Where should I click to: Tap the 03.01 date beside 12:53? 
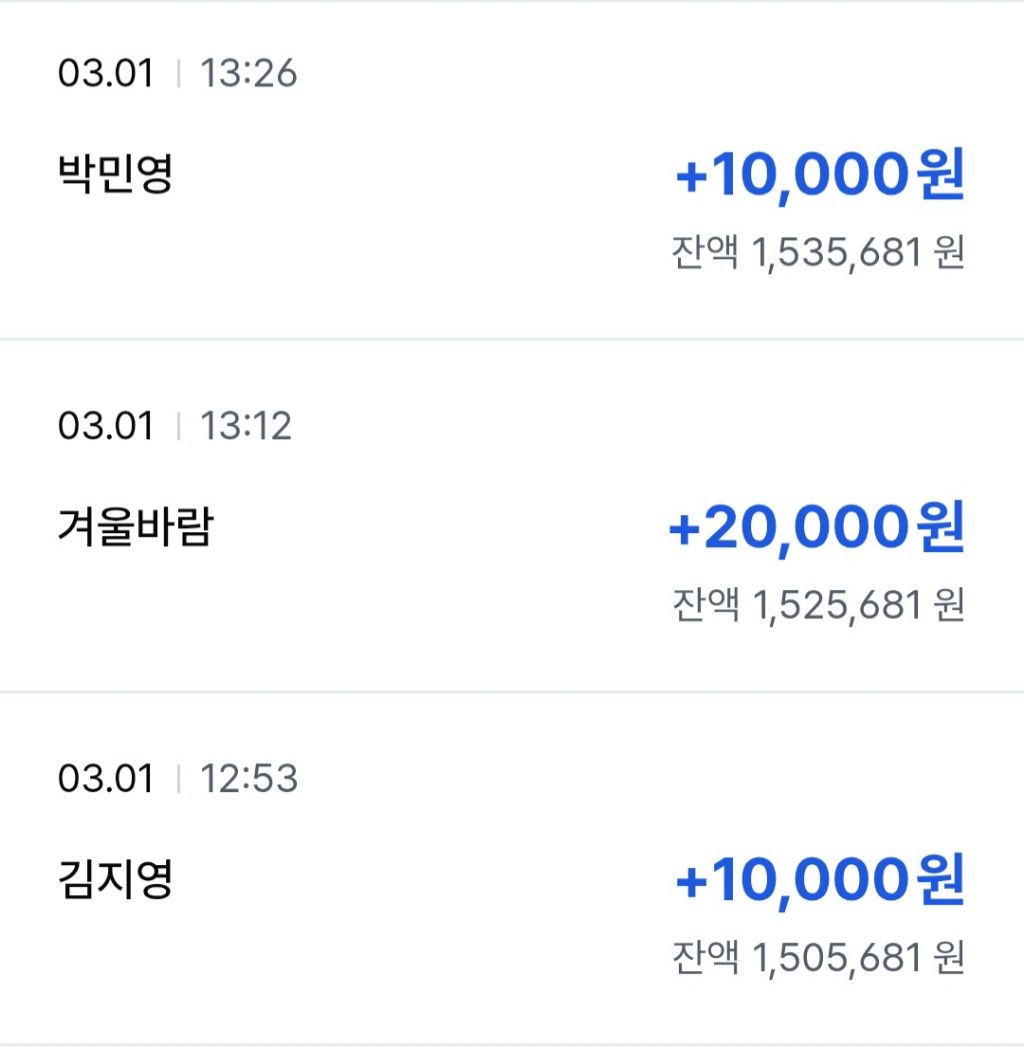[106, 778]
